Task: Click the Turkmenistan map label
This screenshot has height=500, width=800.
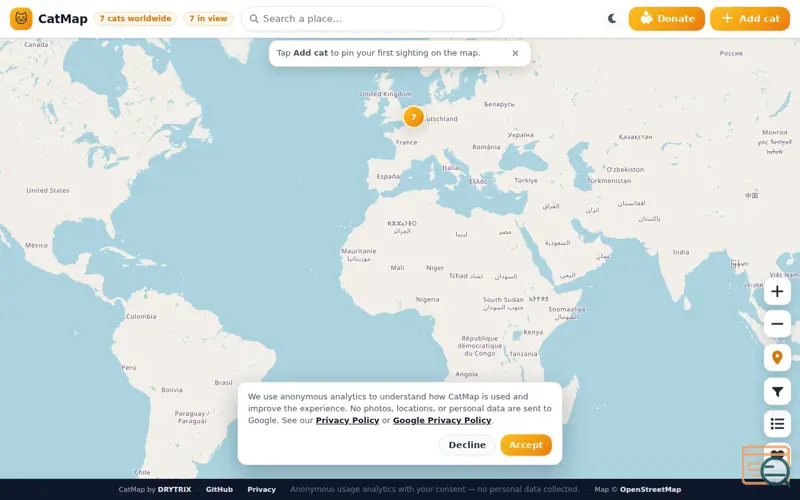Action: click(x=609, y=181)
